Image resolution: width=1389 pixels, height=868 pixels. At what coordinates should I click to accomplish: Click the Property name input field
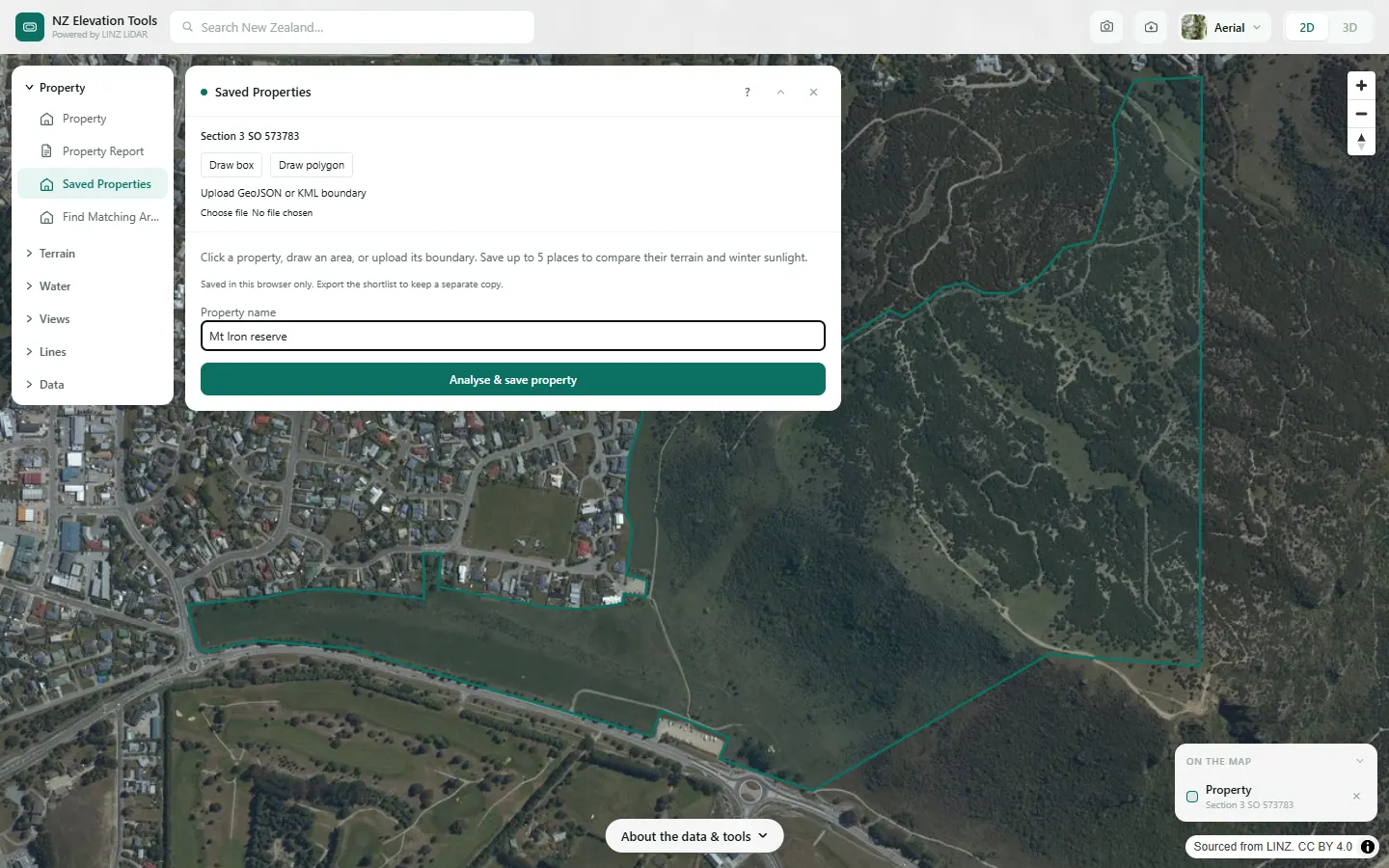[x=513, y=336]
